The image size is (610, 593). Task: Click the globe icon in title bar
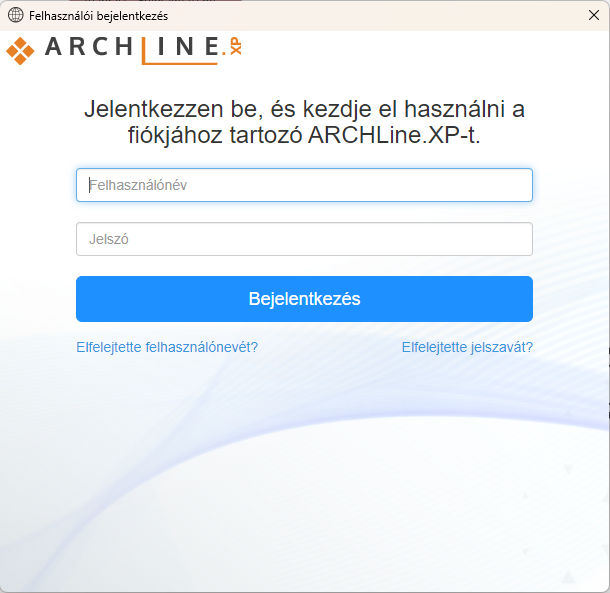(16, 15)
